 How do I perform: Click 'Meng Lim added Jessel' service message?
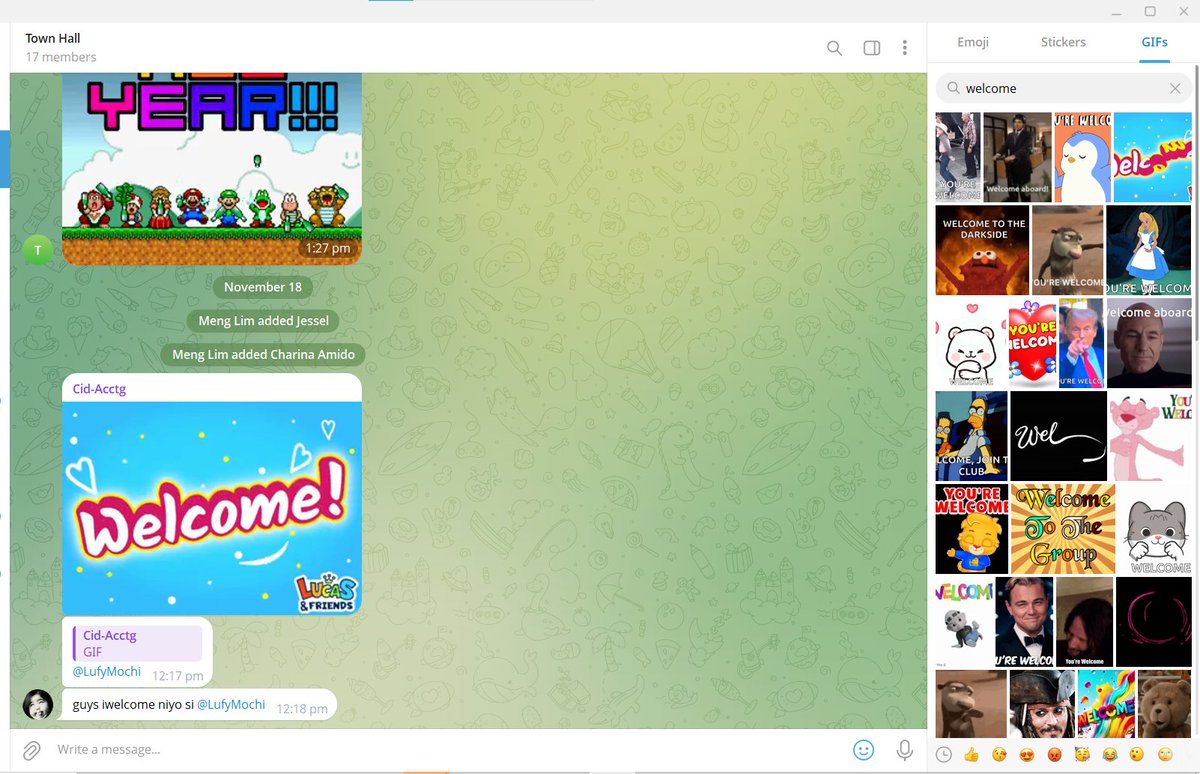point(263,321)
